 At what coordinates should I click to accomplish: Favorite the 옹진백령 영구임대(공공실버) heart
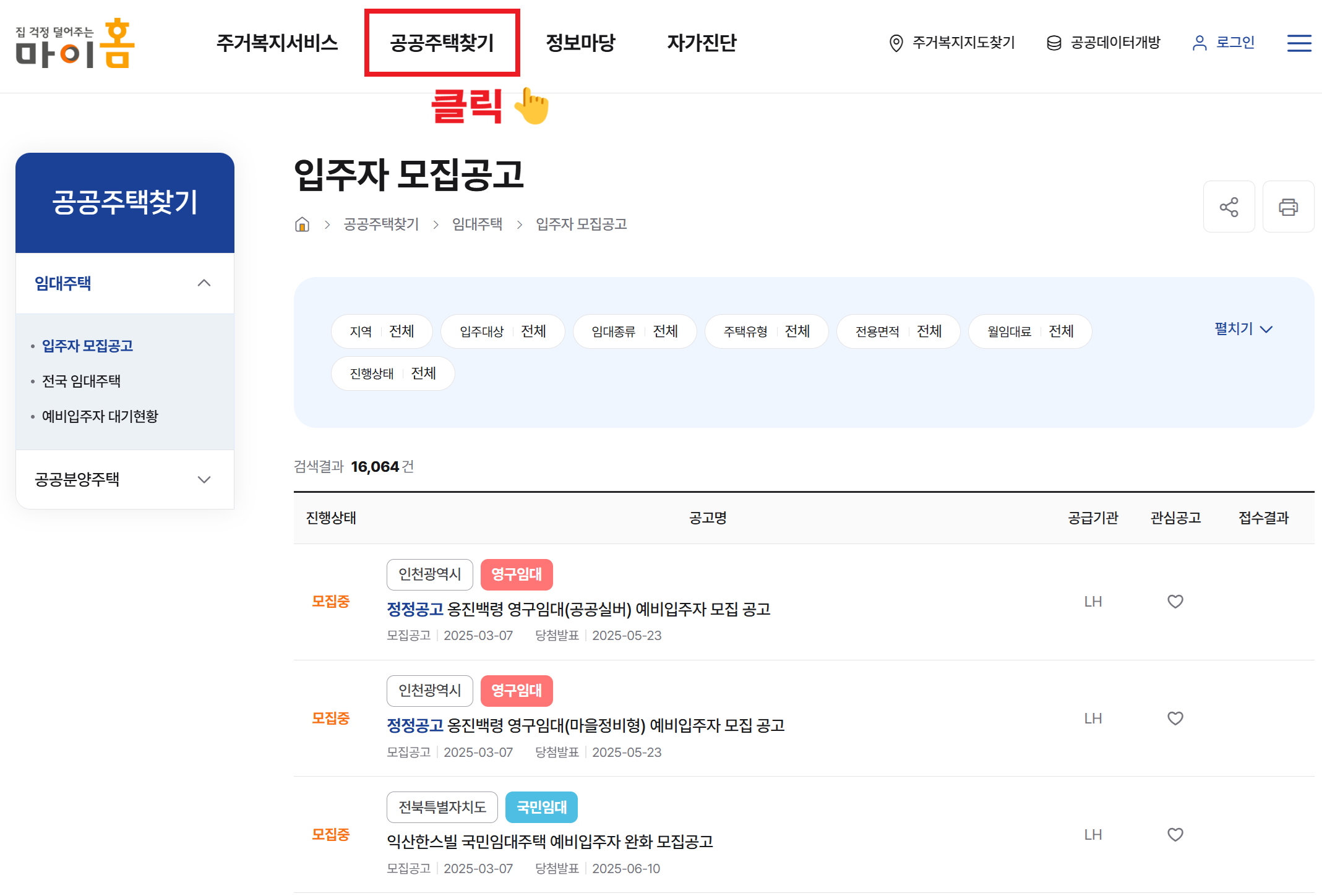point(1175,601)
